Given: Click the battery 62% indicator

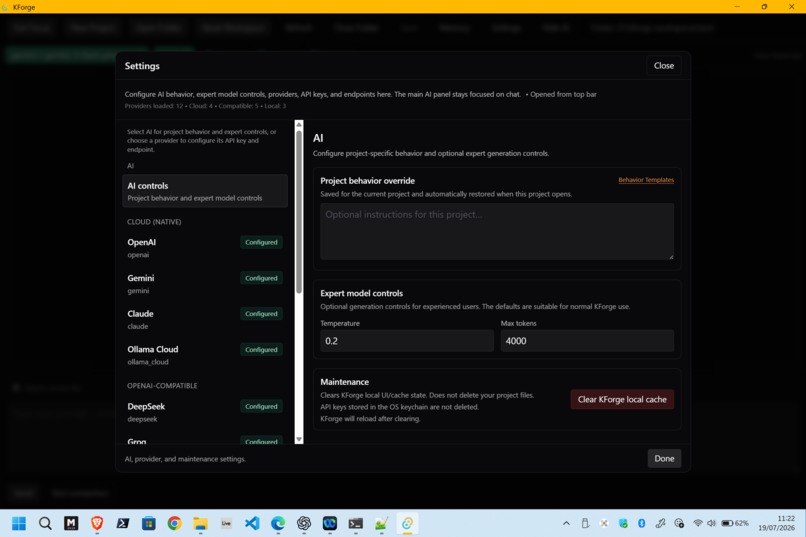Looking at the screenshot, I should point(735,523).
